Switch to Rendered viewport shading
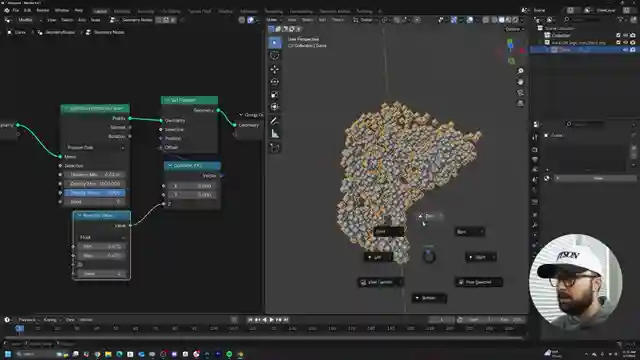This screenshot has width=640, height=360. (x=515, y=20)
